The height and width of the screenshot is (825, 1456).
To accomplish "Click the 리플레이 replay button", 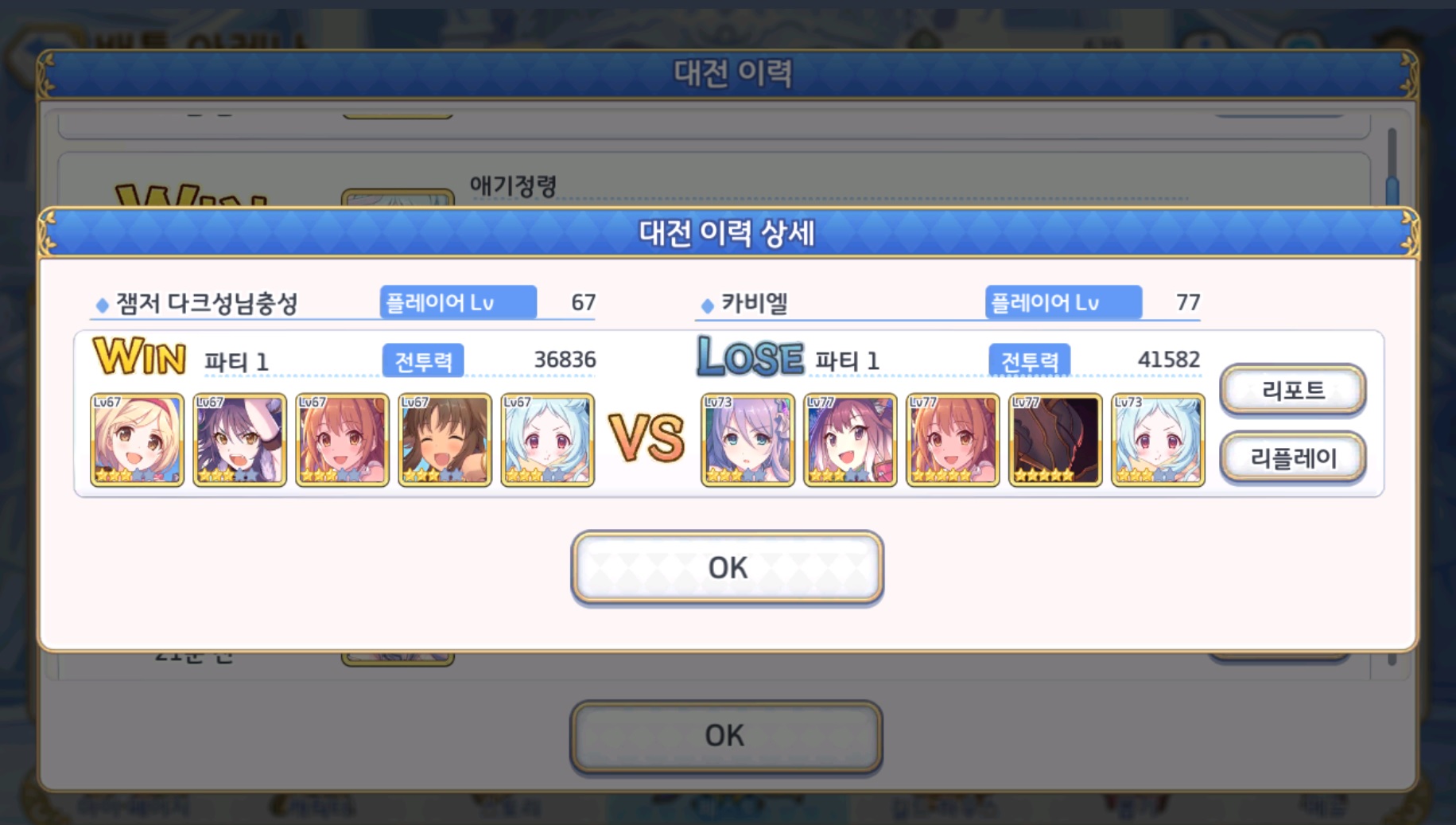I will coord(1293,457).
